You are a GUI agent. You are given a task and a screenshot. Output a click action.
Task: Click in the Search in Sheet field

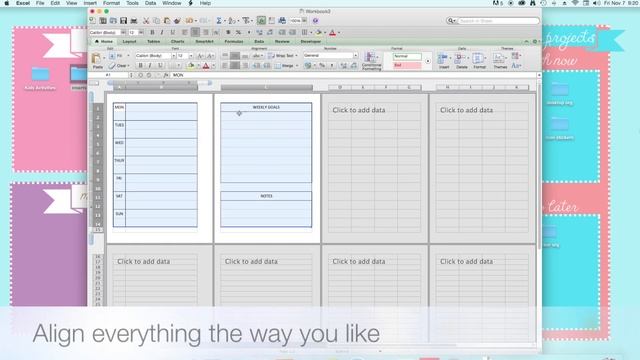click(498, 20)
